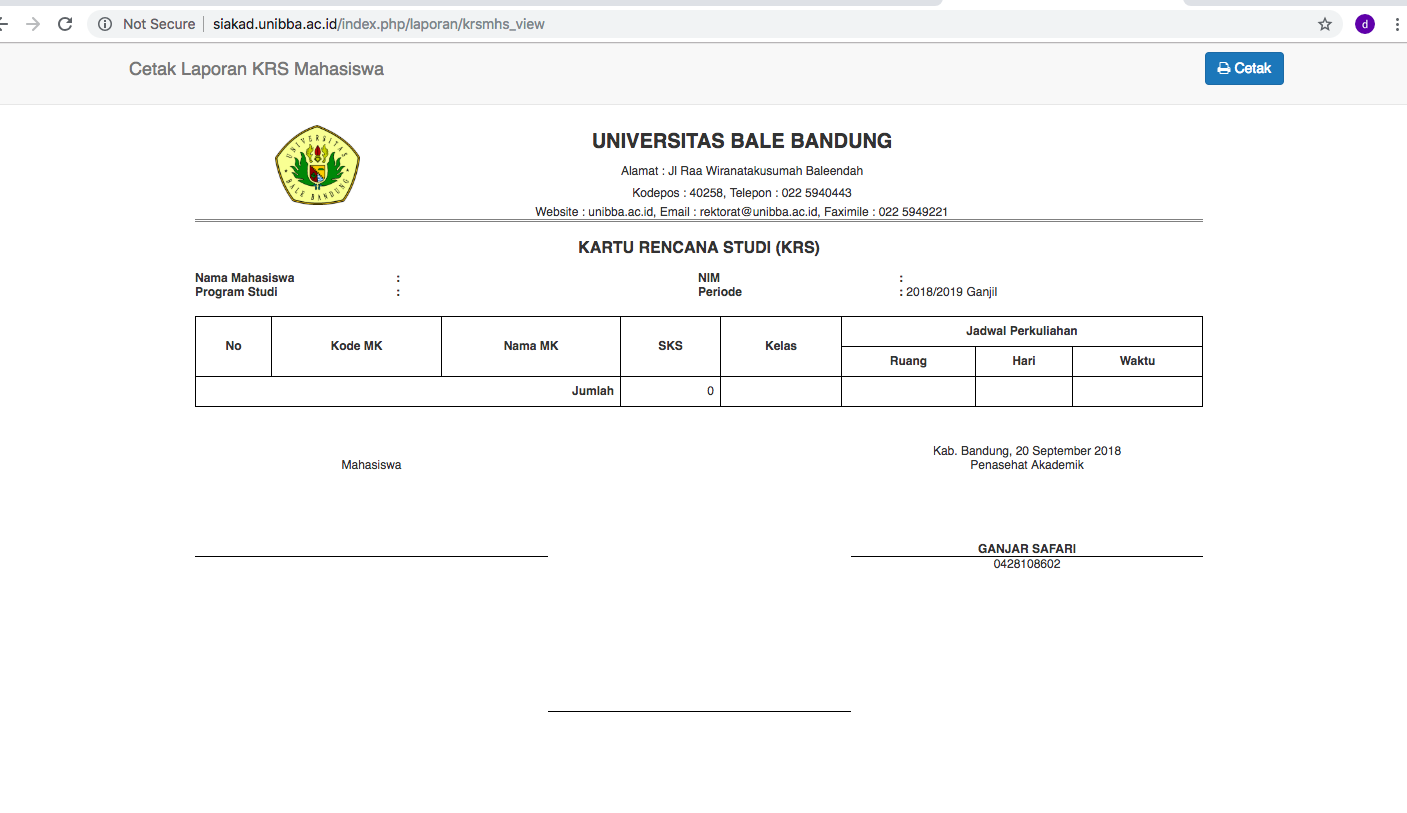Screen dimensions: 1407x813
Task: Click the Website and Email line
Action: pos(742,212)
